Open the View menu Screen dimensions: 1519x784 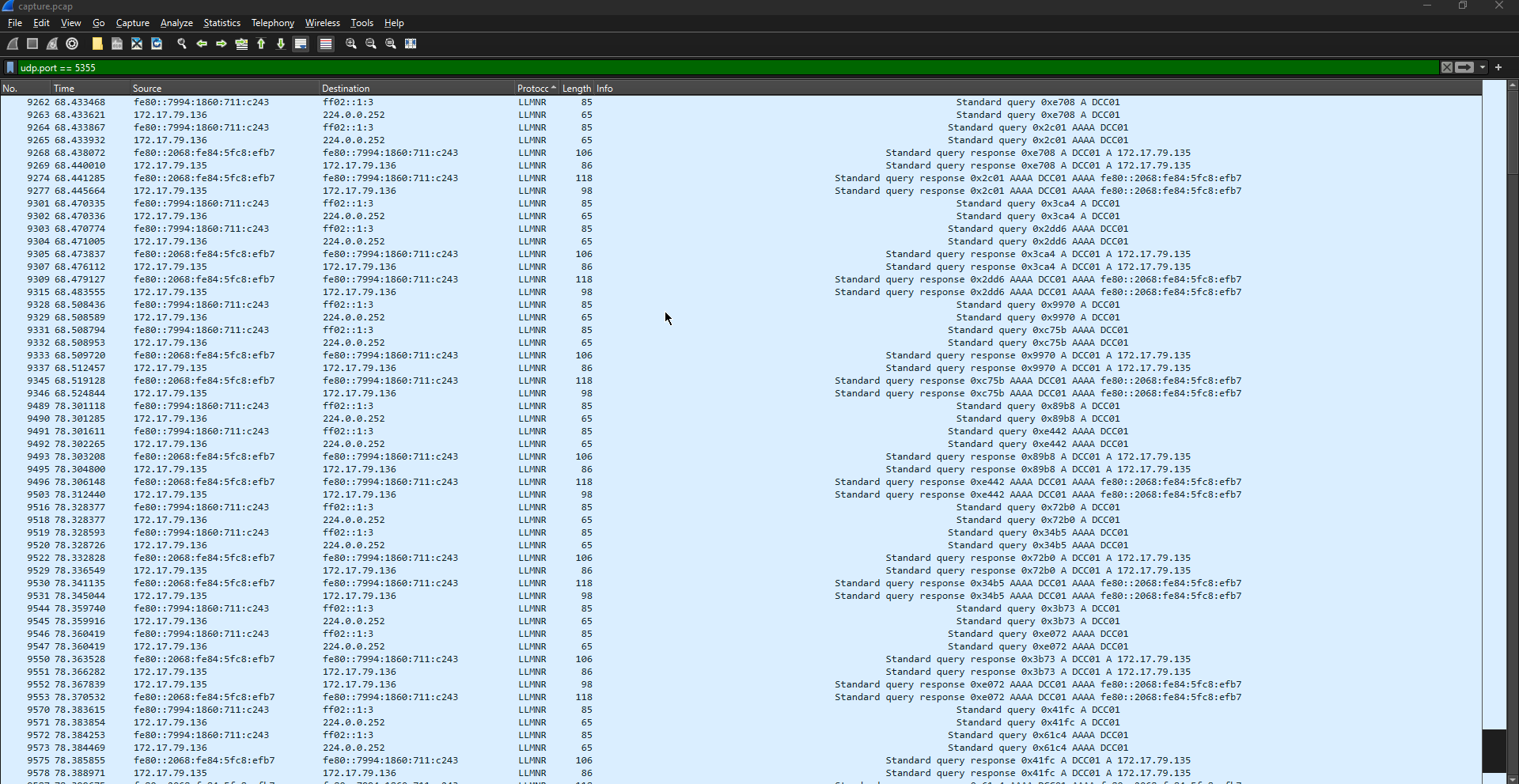pos(71,23)
